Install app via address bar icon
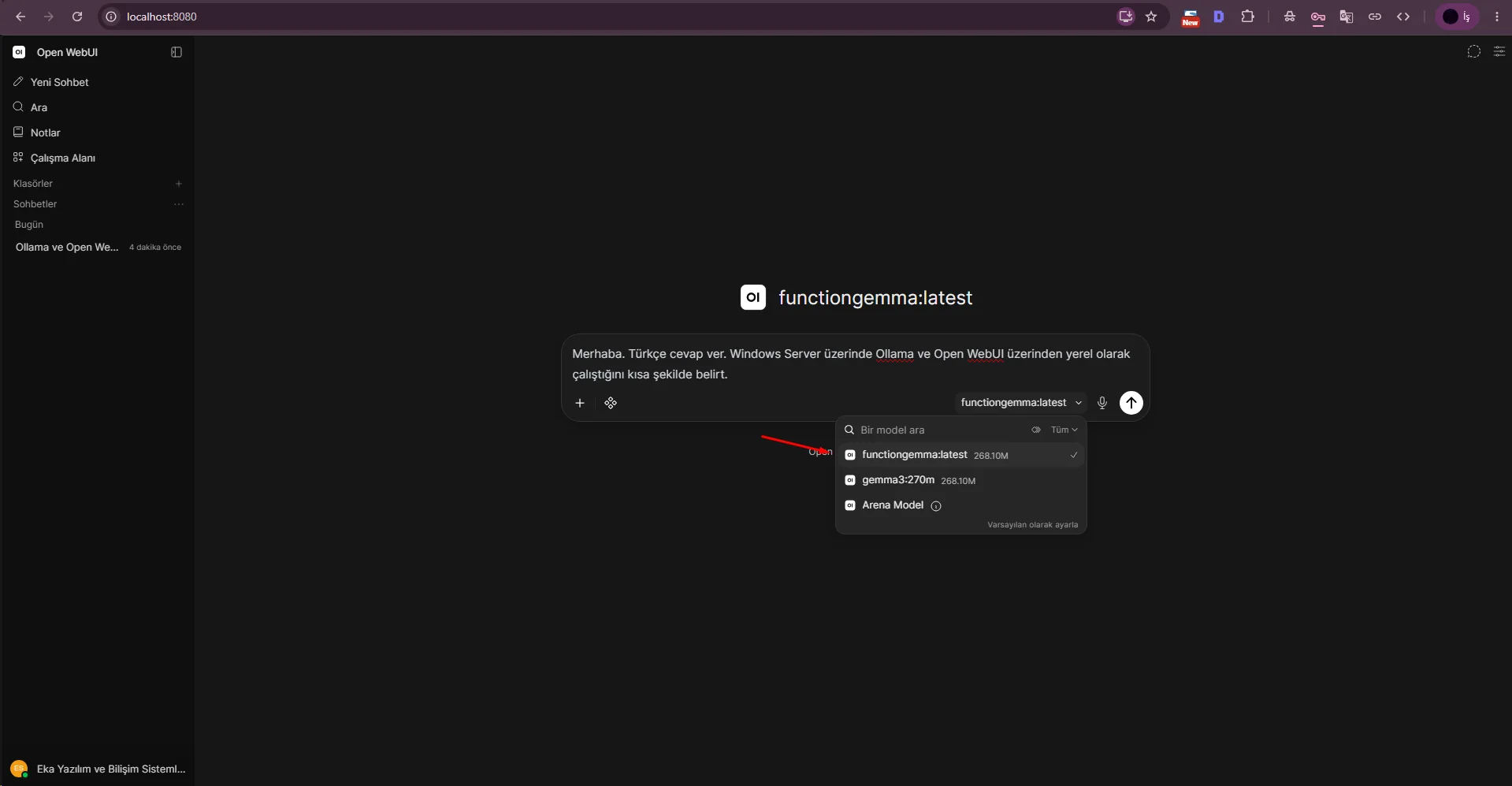This screenshot has height=786, width=1512. click(x=1125, y=17)
